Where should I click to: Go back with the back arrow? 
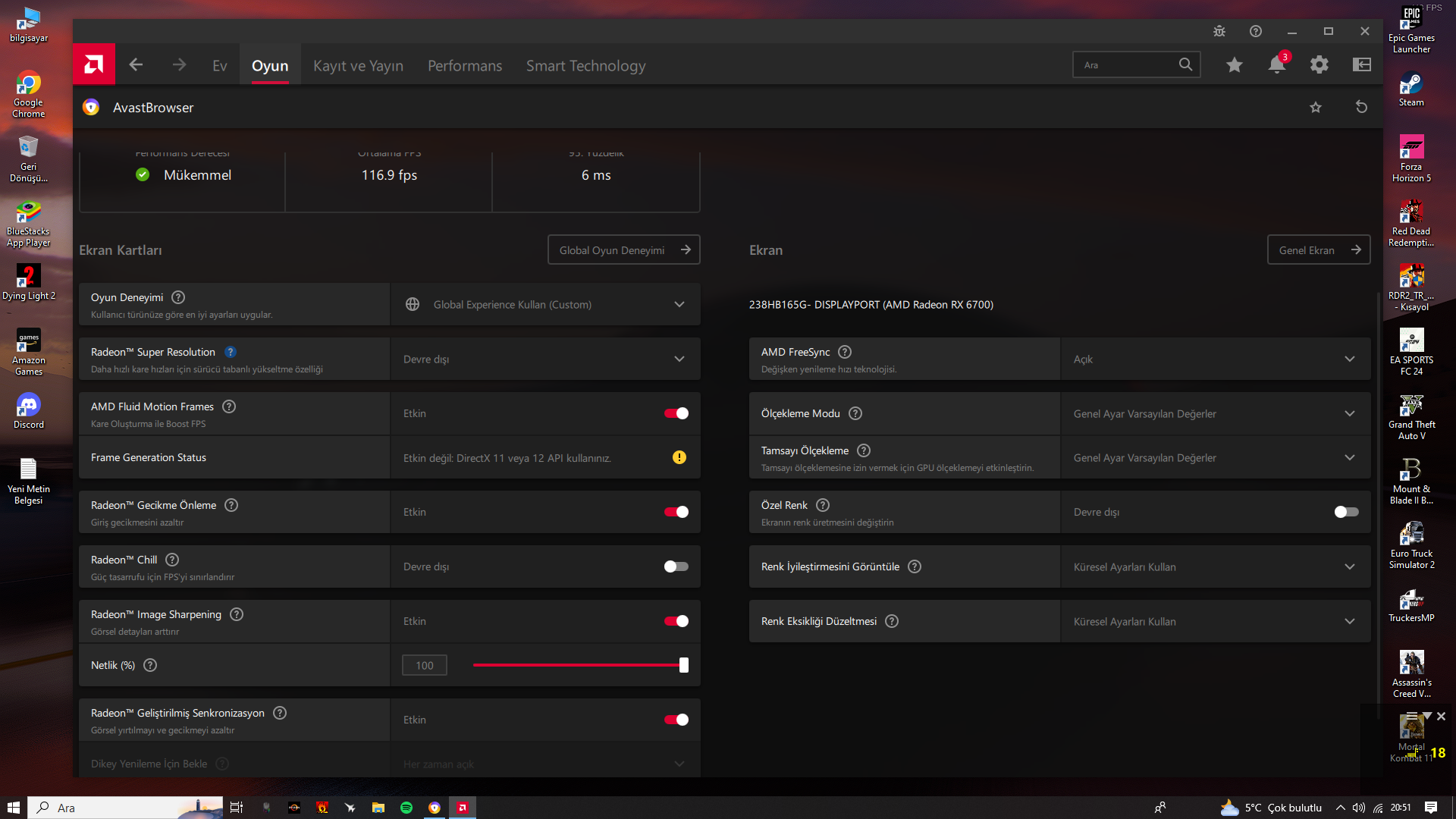pyautogui.click(x=136, y=65)
